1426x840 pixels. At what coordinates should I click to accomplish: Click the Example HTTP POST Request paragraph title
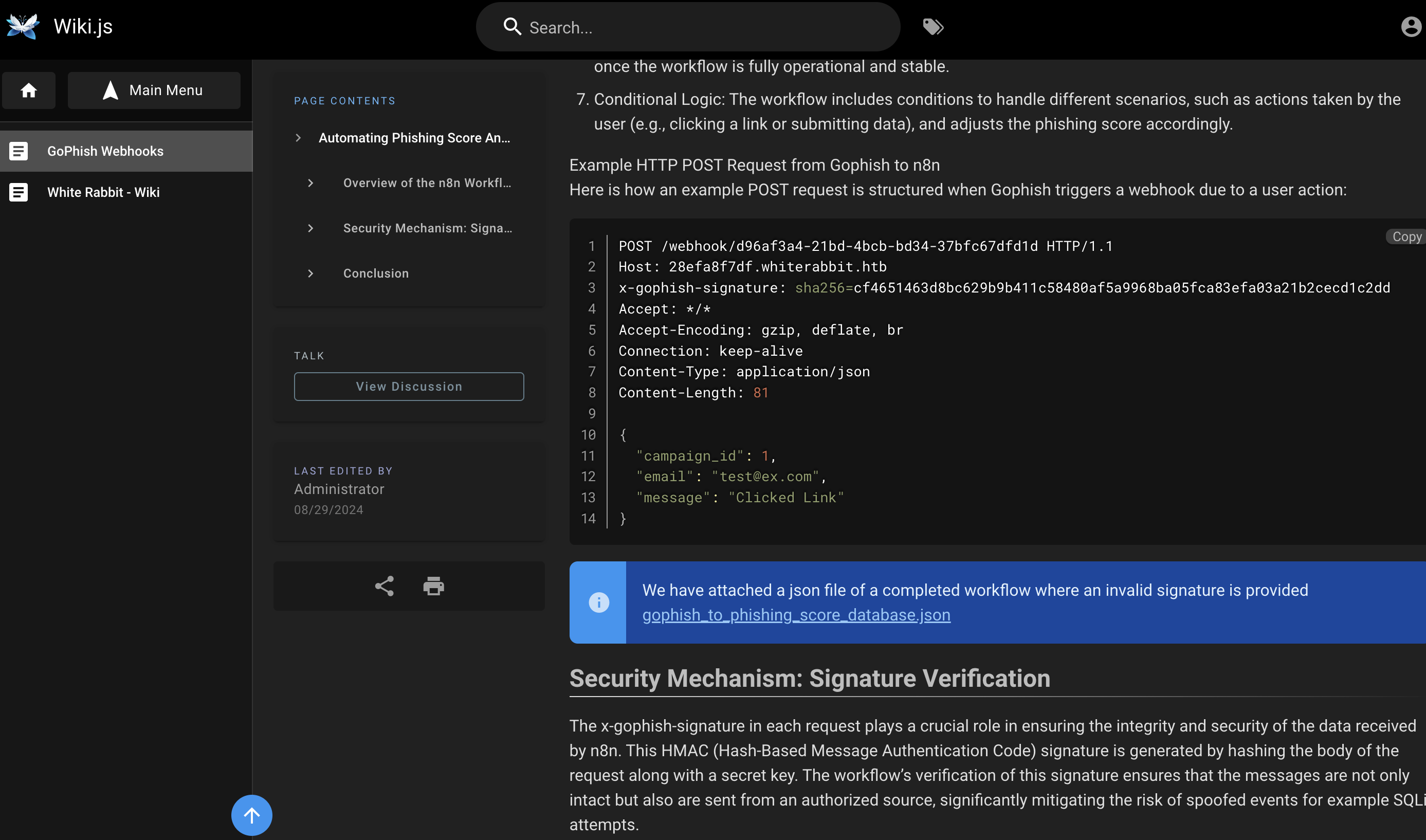754,166
